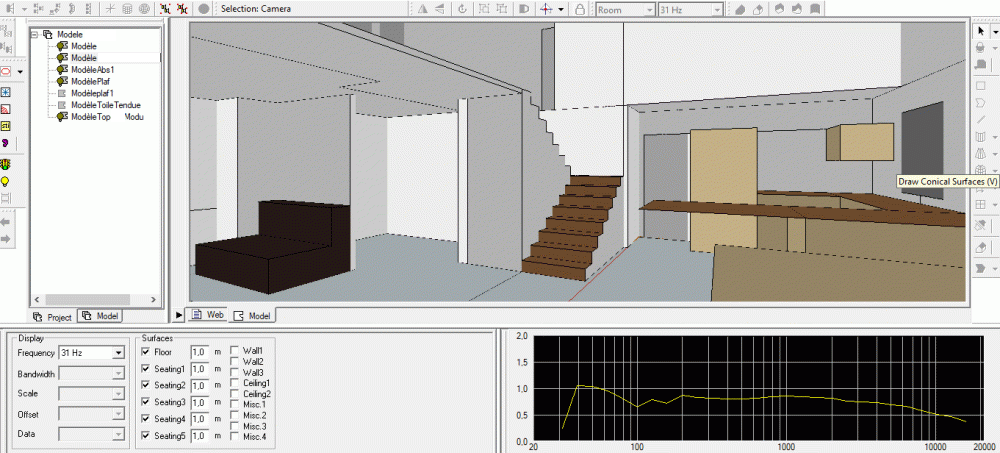1000x453 pixels.
Task: Click the crossed-out red marker icon in the toolbar
Action: click(182, 9)
